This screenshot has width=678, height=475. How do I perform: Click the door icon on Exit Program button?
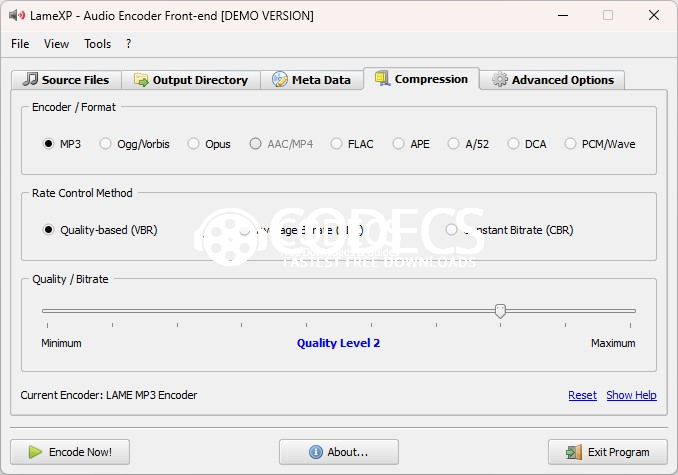point(574,452)
